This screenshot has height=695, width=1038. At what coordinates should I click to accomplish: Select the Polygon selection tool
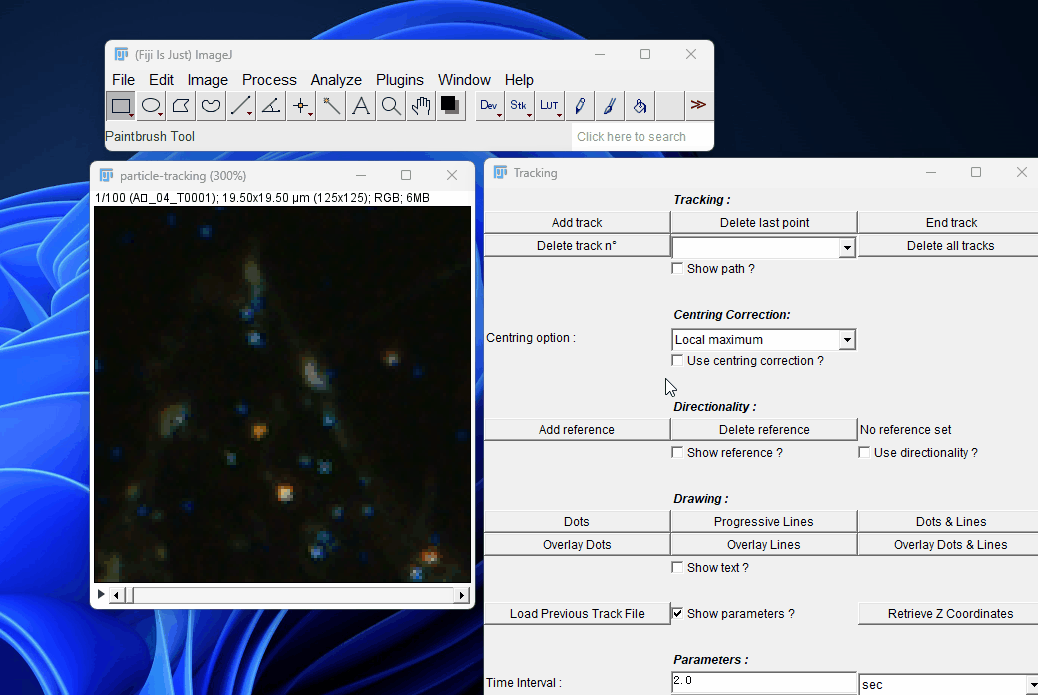click(x=181, y=106)
